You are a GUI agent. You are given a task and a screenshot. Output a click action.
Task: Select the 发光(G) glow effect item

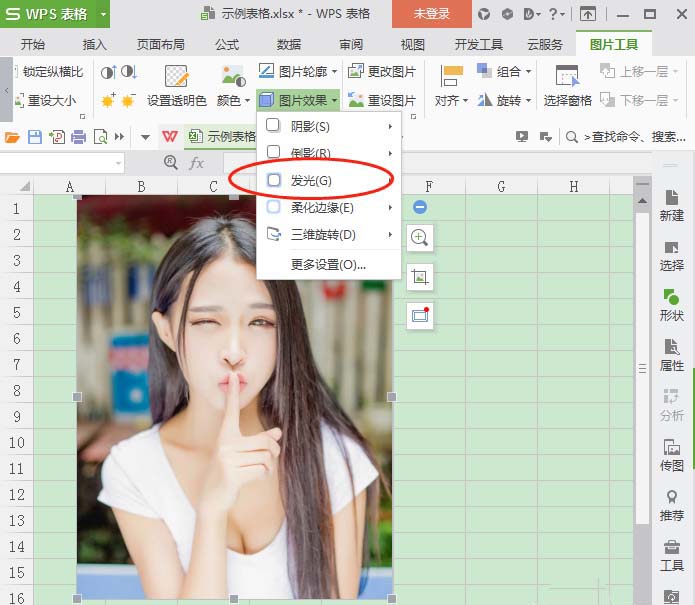click(310, 180)
